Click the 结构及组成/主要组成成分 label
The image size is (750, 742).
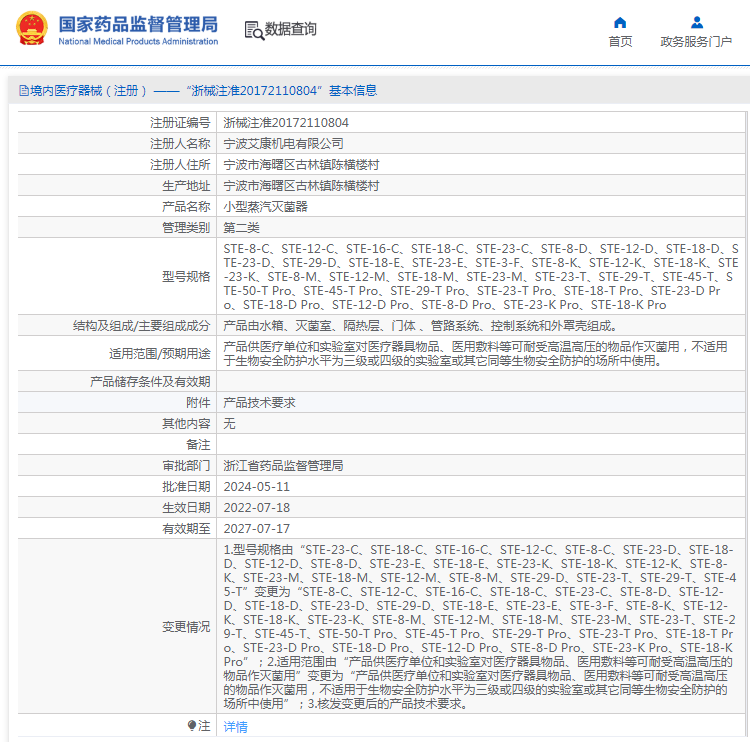coord(142,326)
